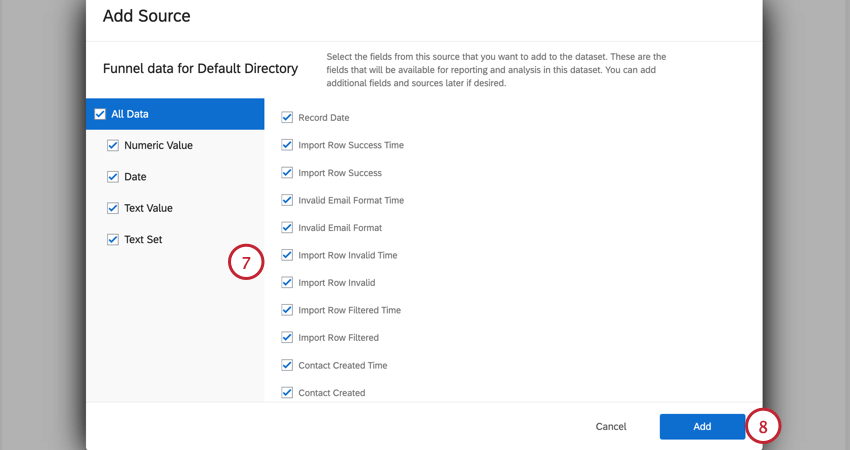Uncheck the Text Set category checkbox
Viewport: 850px width, 450px height.
(x=113, y=239)
